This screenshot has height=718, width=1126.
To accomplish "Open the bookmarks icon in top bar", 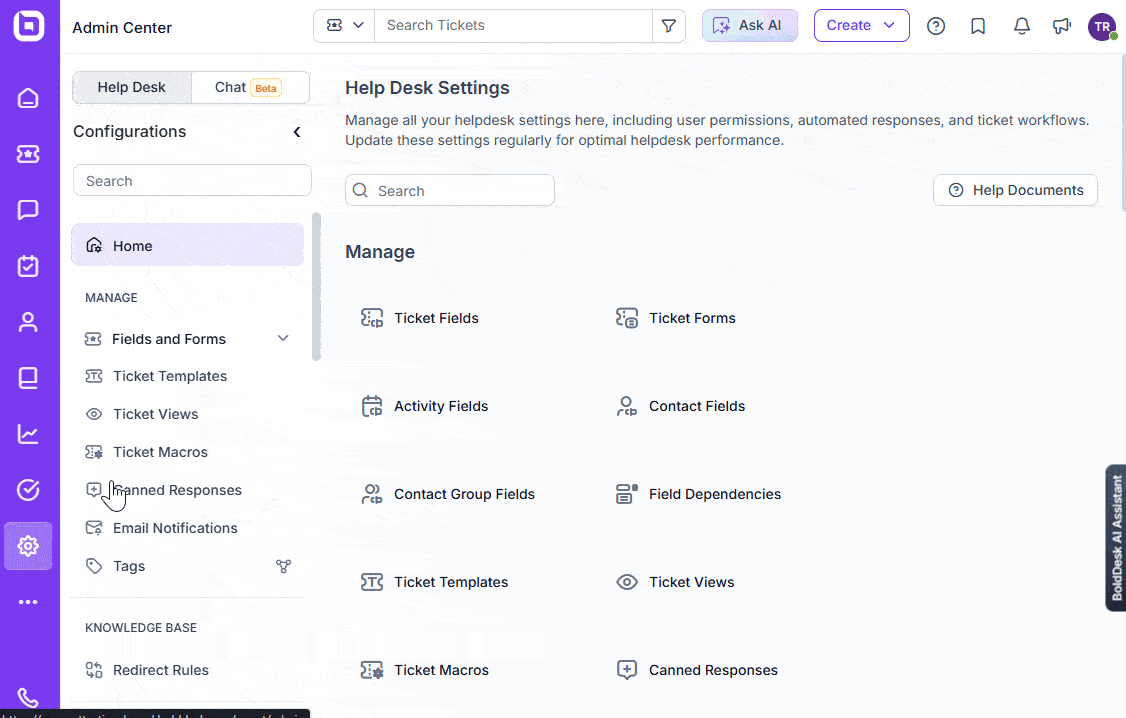I will (x=977, y=26).
